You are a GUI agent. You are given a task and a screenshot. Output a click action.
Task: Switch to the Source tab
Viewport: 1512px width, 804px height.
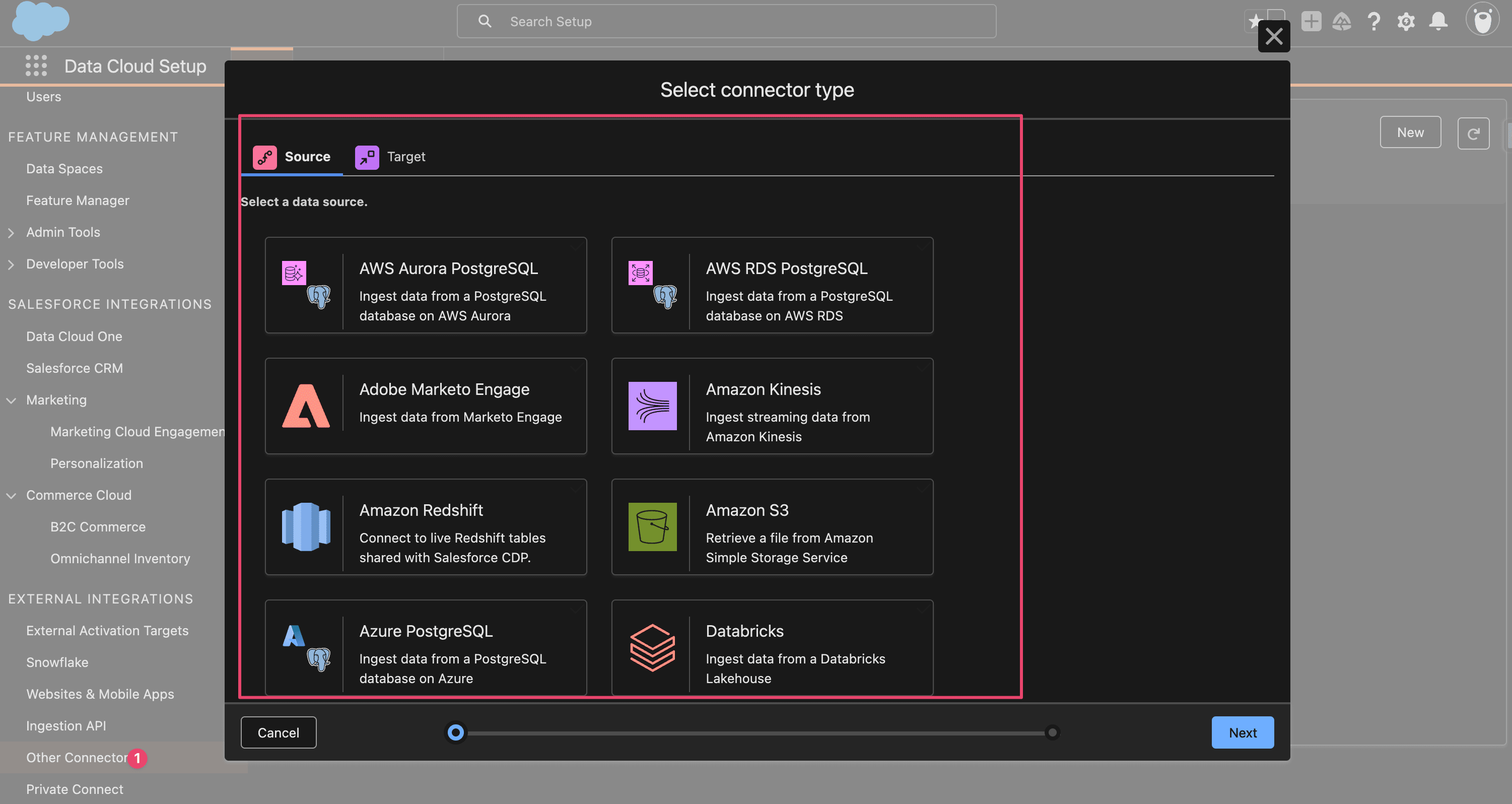(x=292, y=157)
